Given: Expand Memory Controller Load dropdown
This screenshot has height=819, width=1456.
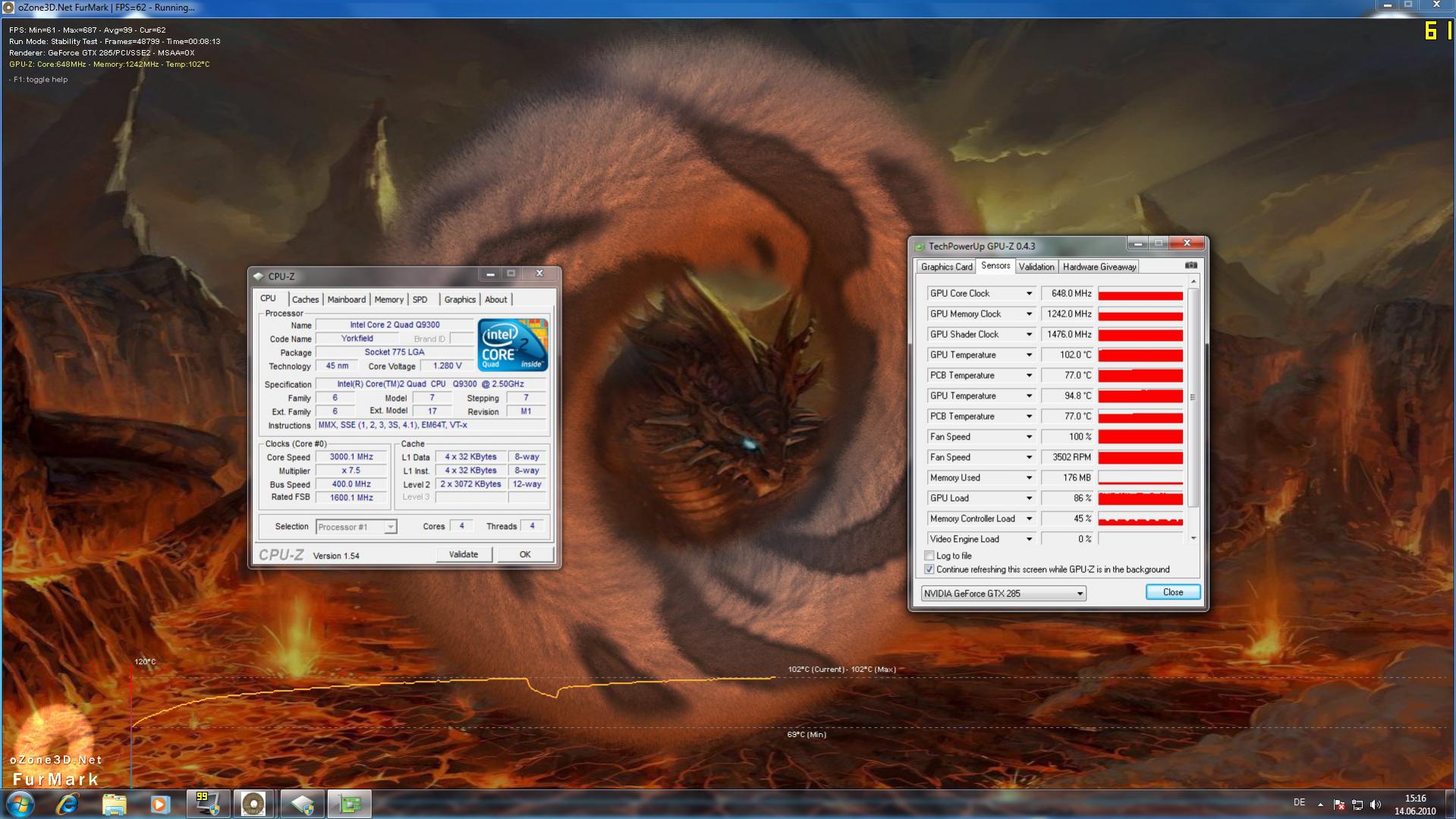Looking at the screenshot, I should [1029, 519].
